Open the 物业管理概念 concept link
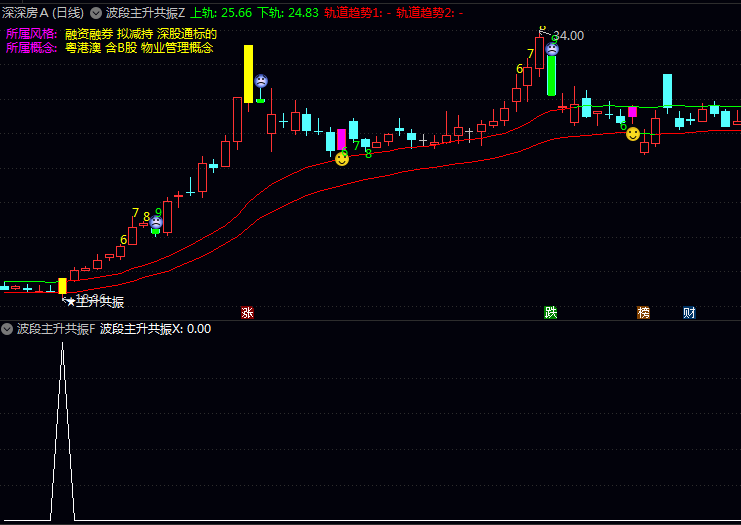Screen dimensions: 741x525 coord(177,47)
